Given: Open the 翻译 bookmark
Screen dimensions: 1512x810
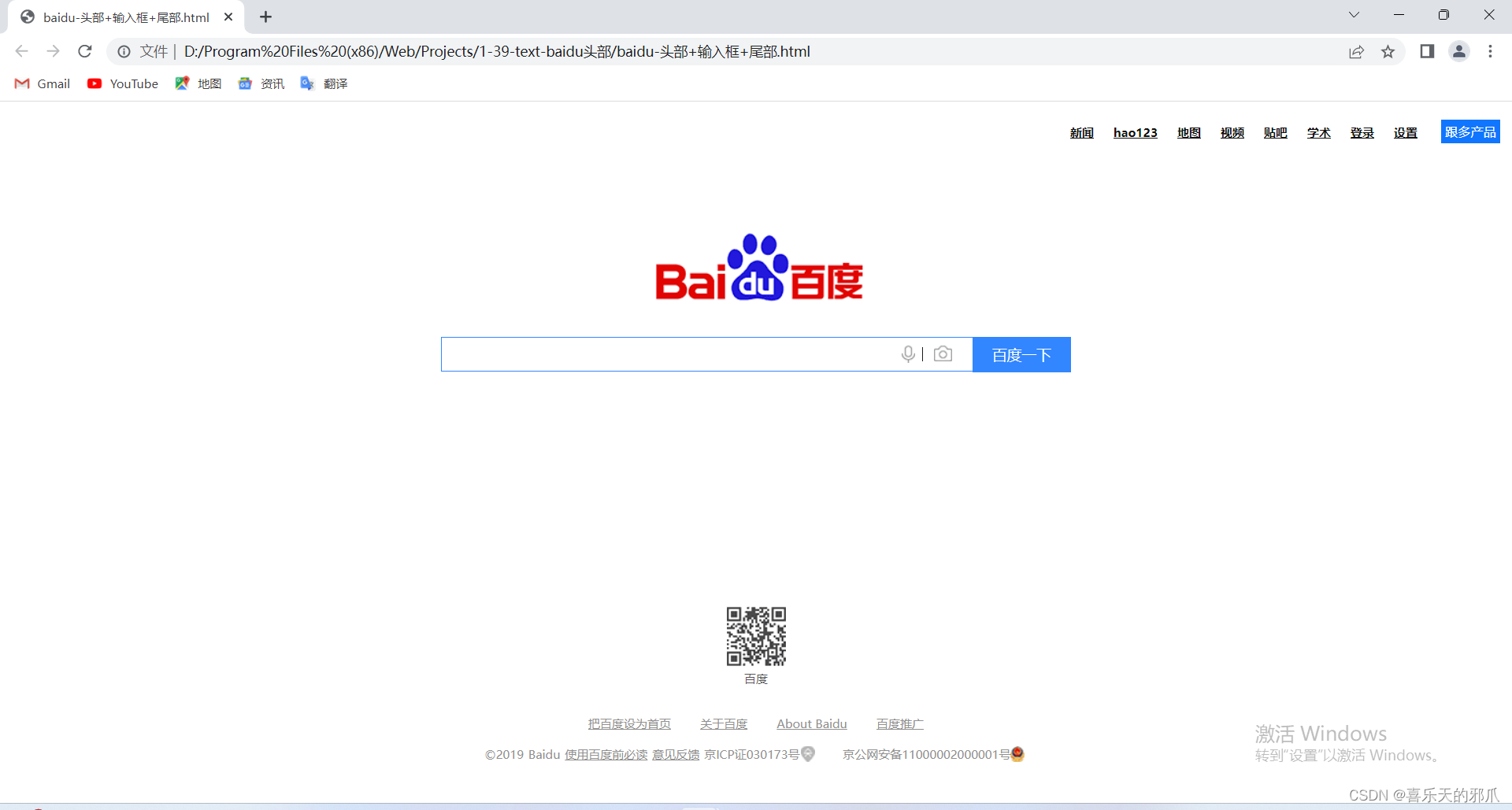Looking at the screenshot, I should tap(324, 83).
